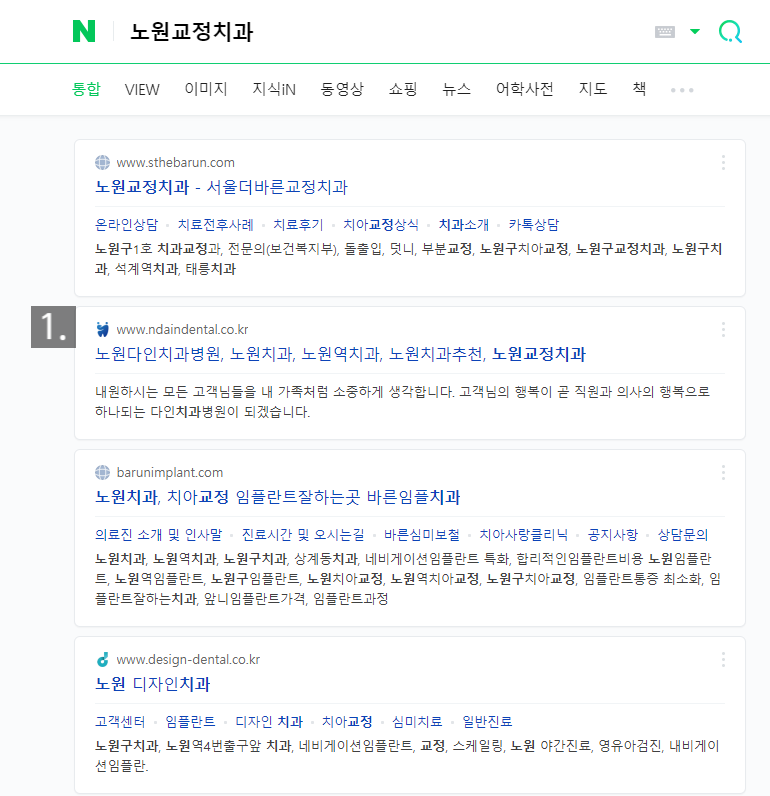
Task: Switch to the VIEW tab
Action: tap(142, 90)
